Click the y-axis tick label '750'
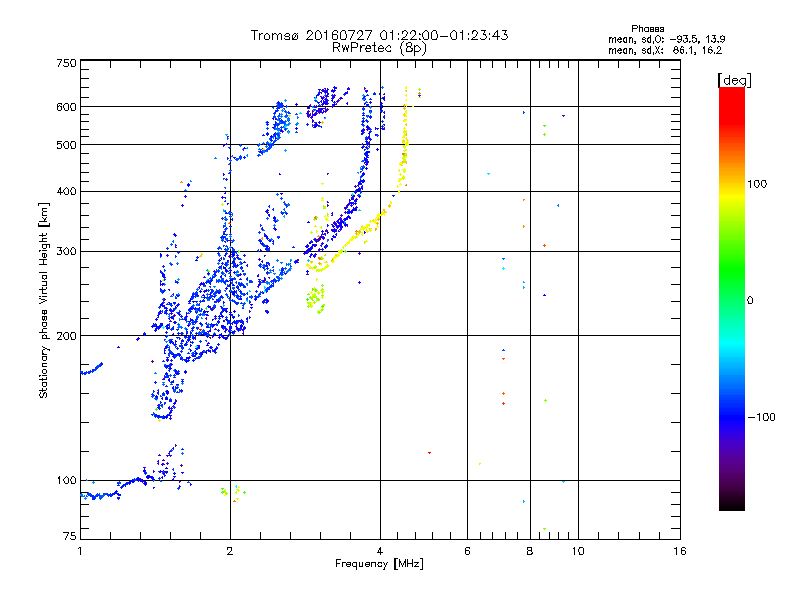This screenshot has width=800, height=600. [67, 63]
